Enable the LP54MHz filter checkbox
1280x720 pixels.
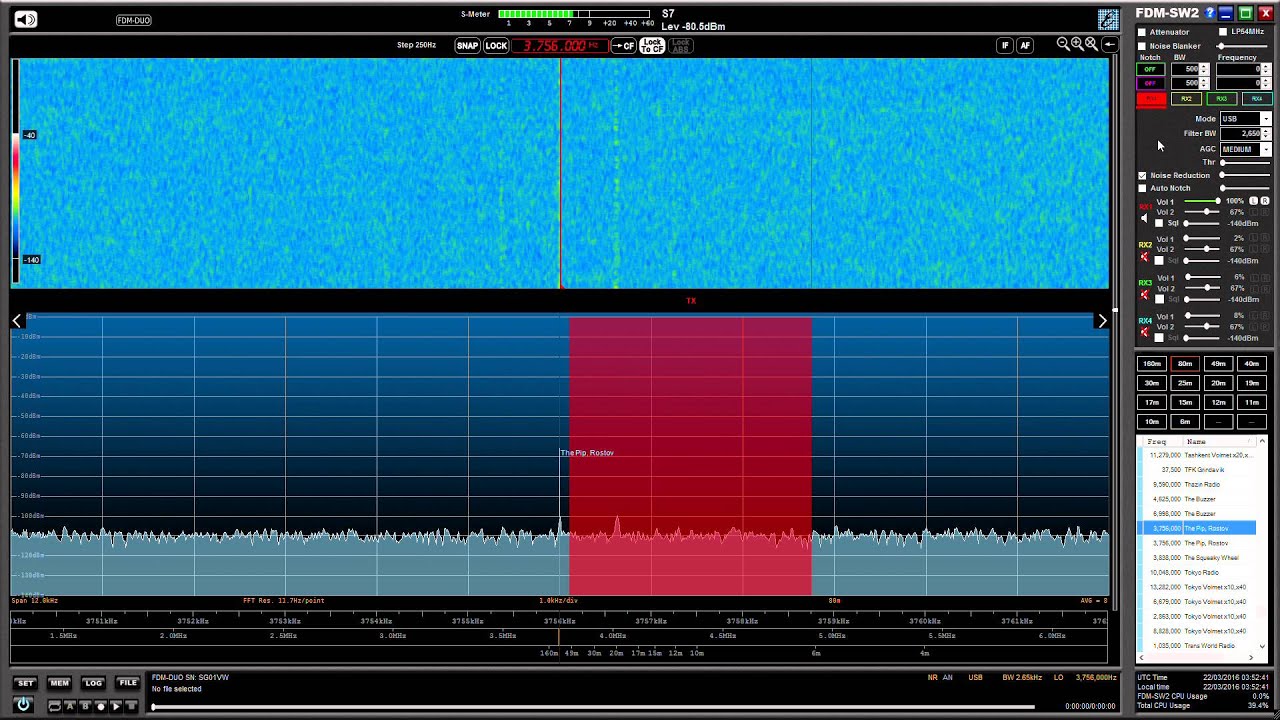1223,32
